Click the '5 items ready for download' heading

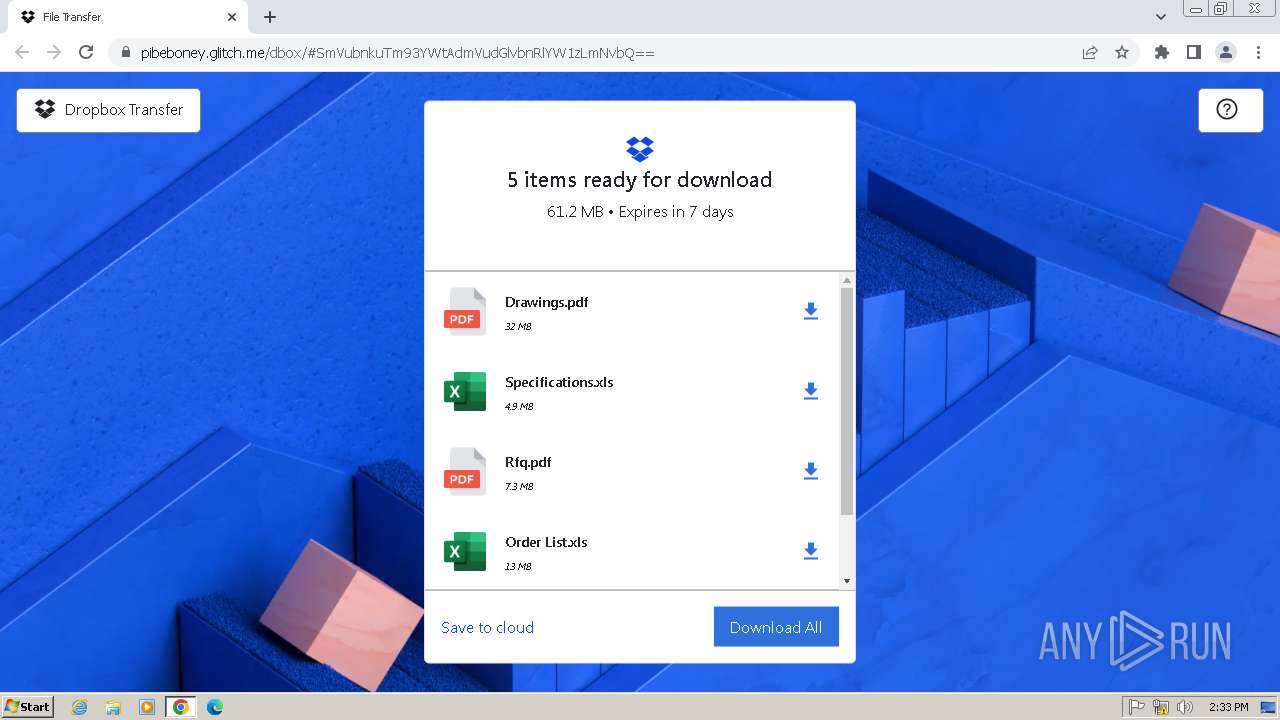click(640, 180)
